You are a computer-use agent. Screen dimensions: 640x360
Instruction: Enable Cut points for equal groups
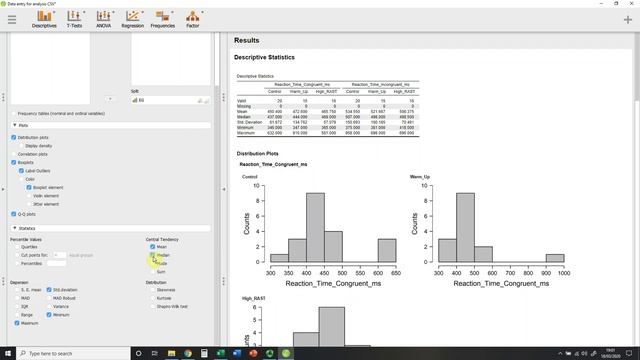click(17, 255)
